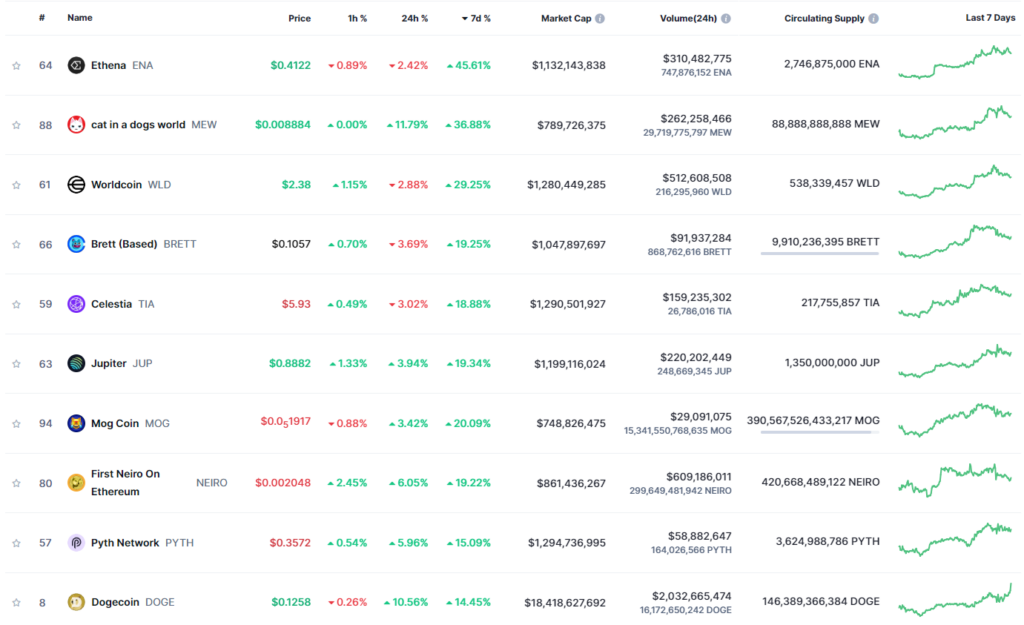Open the Dogecoin logo icon
The image size is (1024, 625).
click(76, 602)
